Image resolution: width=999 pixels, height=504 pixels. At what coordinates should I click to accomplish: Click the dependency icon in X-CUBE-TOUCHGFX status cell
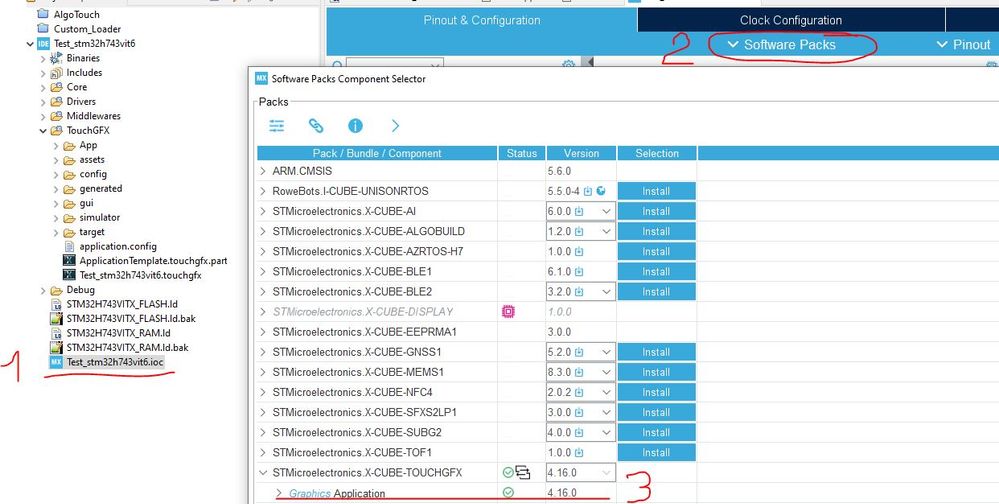tap(523, 472)
